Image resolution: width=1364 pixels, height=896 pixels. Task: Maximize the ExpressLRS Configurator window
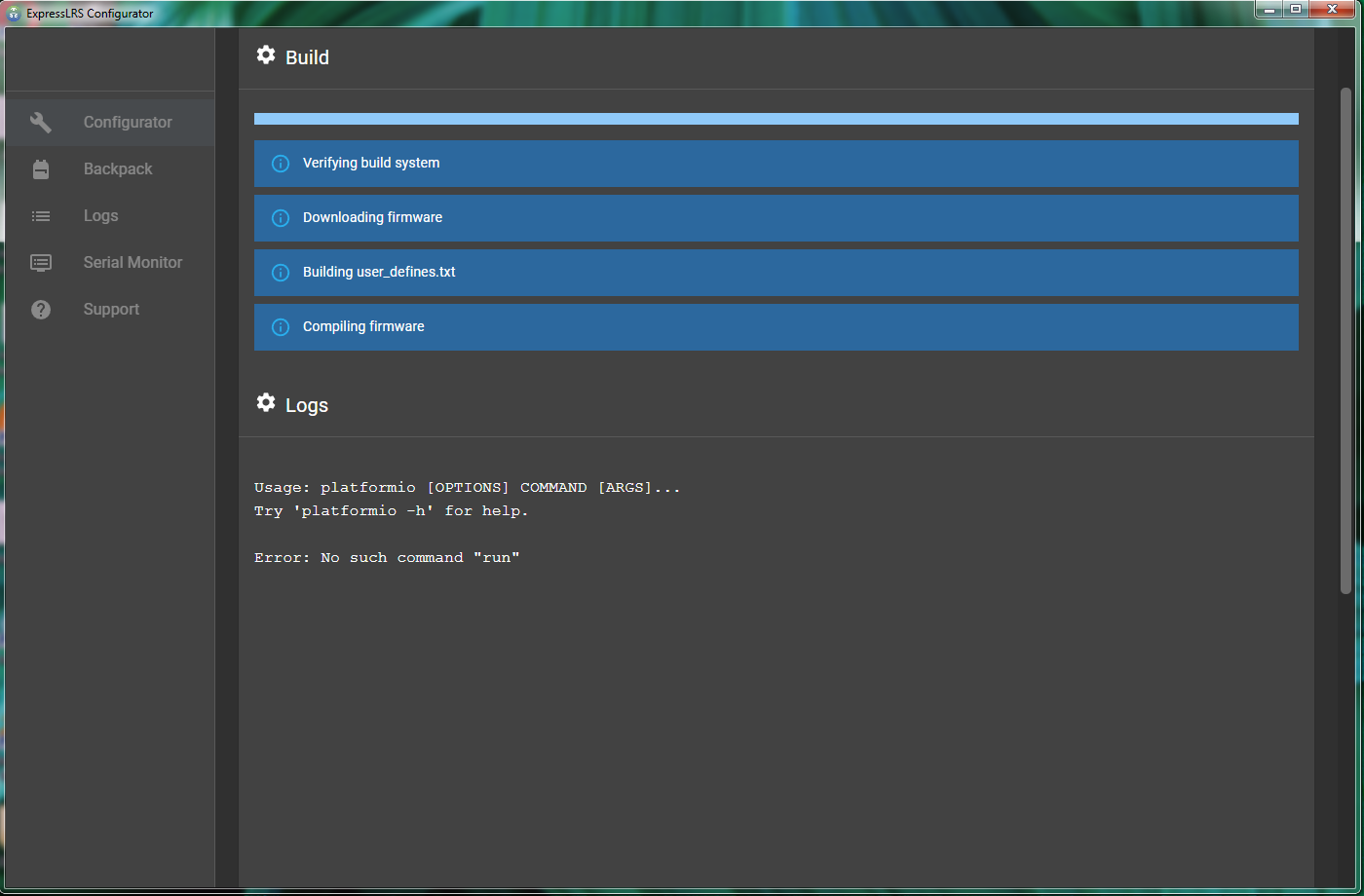pos(1296,9)
